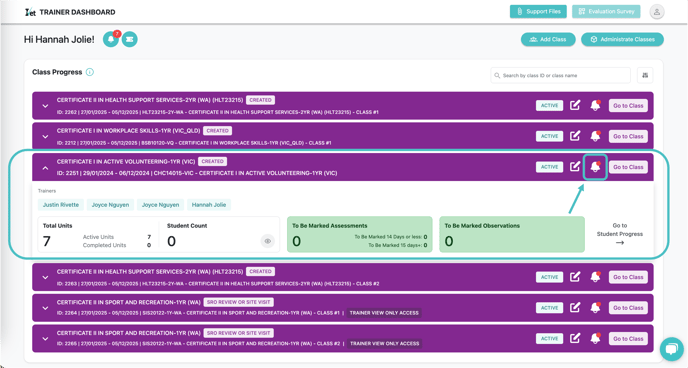Click the Administrate Classes button
The width and height of the screenshot is (688, 368).
click(x=622, y=39)
